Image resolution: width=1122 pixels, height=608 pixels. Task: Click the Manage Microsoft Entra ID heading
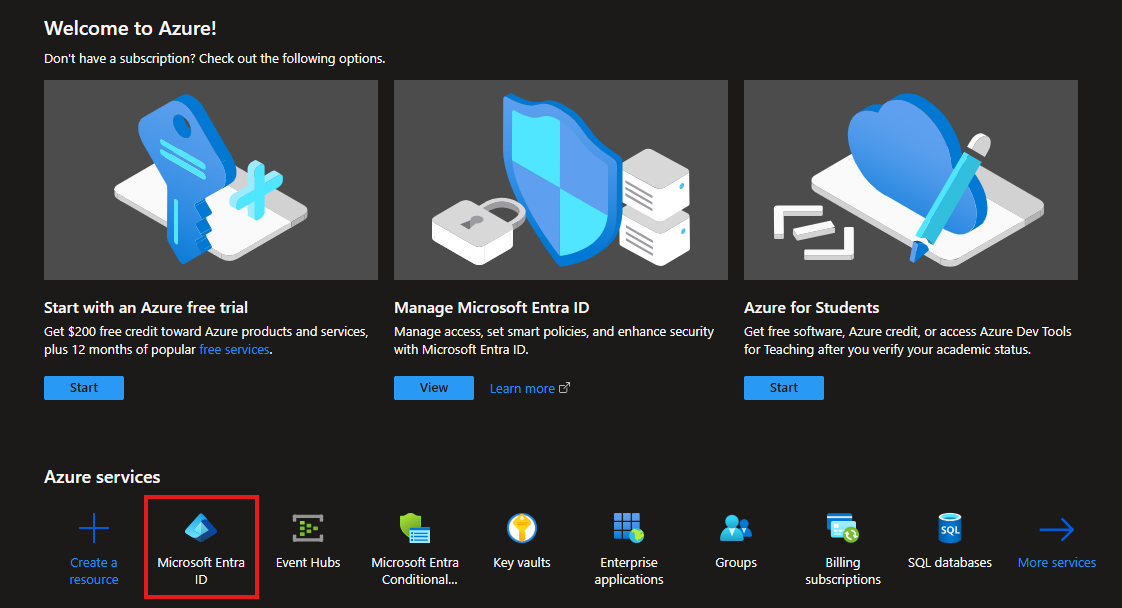pos(492,308)
